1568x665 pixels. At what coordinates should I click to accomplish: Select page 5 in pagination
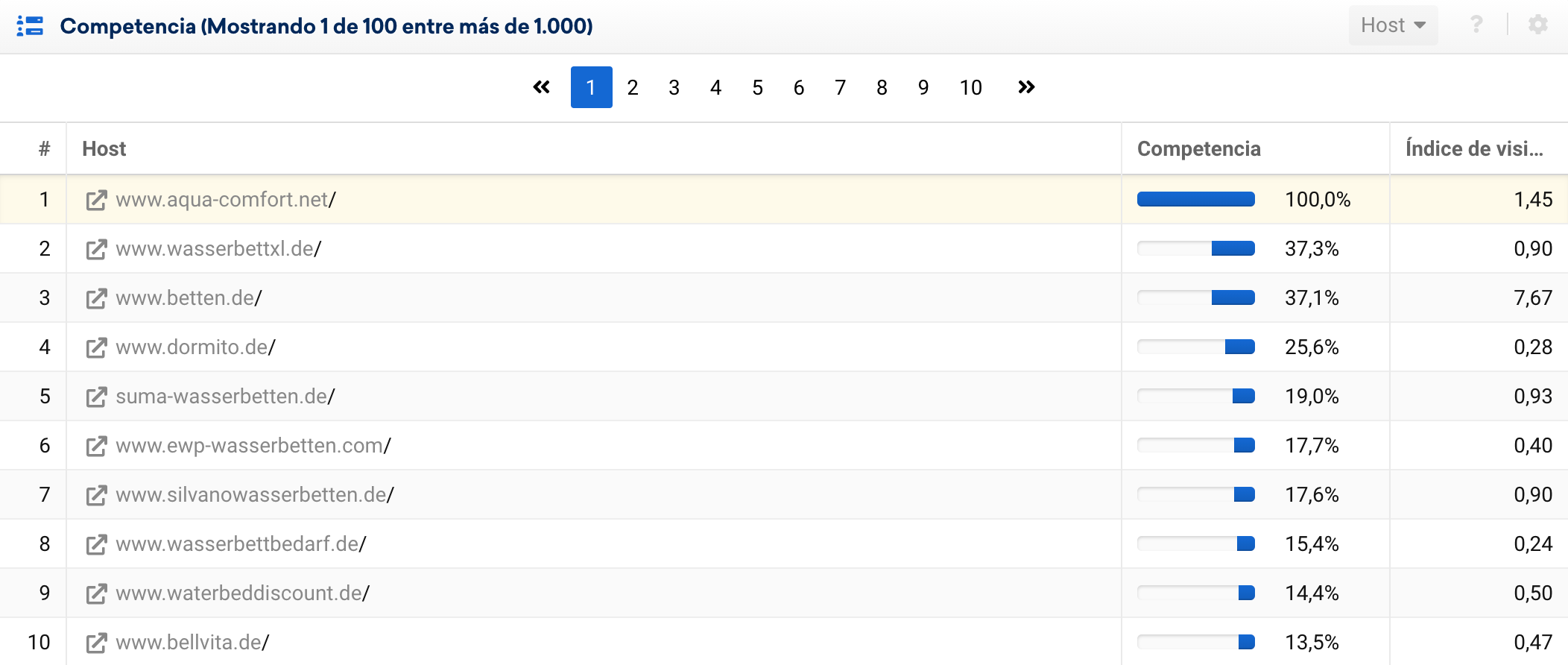tap(757, 88)
